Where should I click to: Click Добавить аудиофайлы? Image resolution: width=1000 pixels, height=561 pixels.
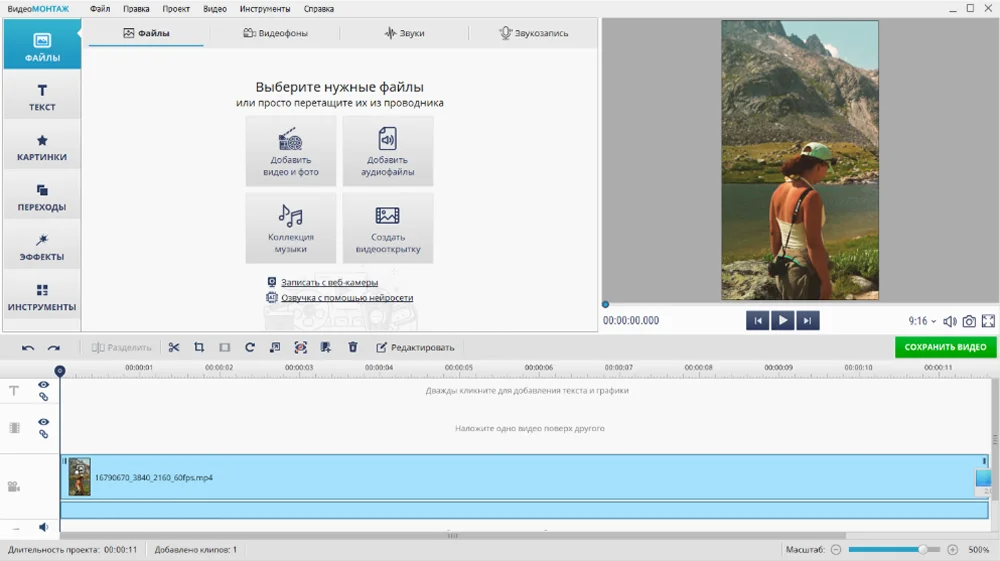(x=388, y=151)
